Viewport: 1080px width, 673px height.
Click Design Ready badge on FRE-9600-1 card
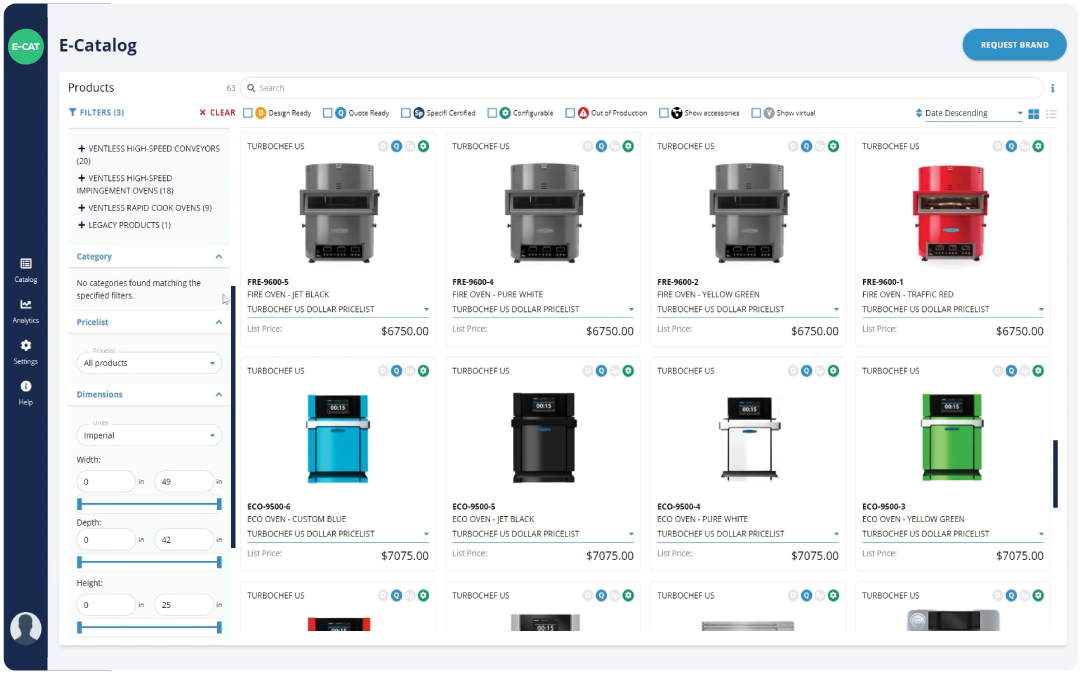[x=997, y=146]
